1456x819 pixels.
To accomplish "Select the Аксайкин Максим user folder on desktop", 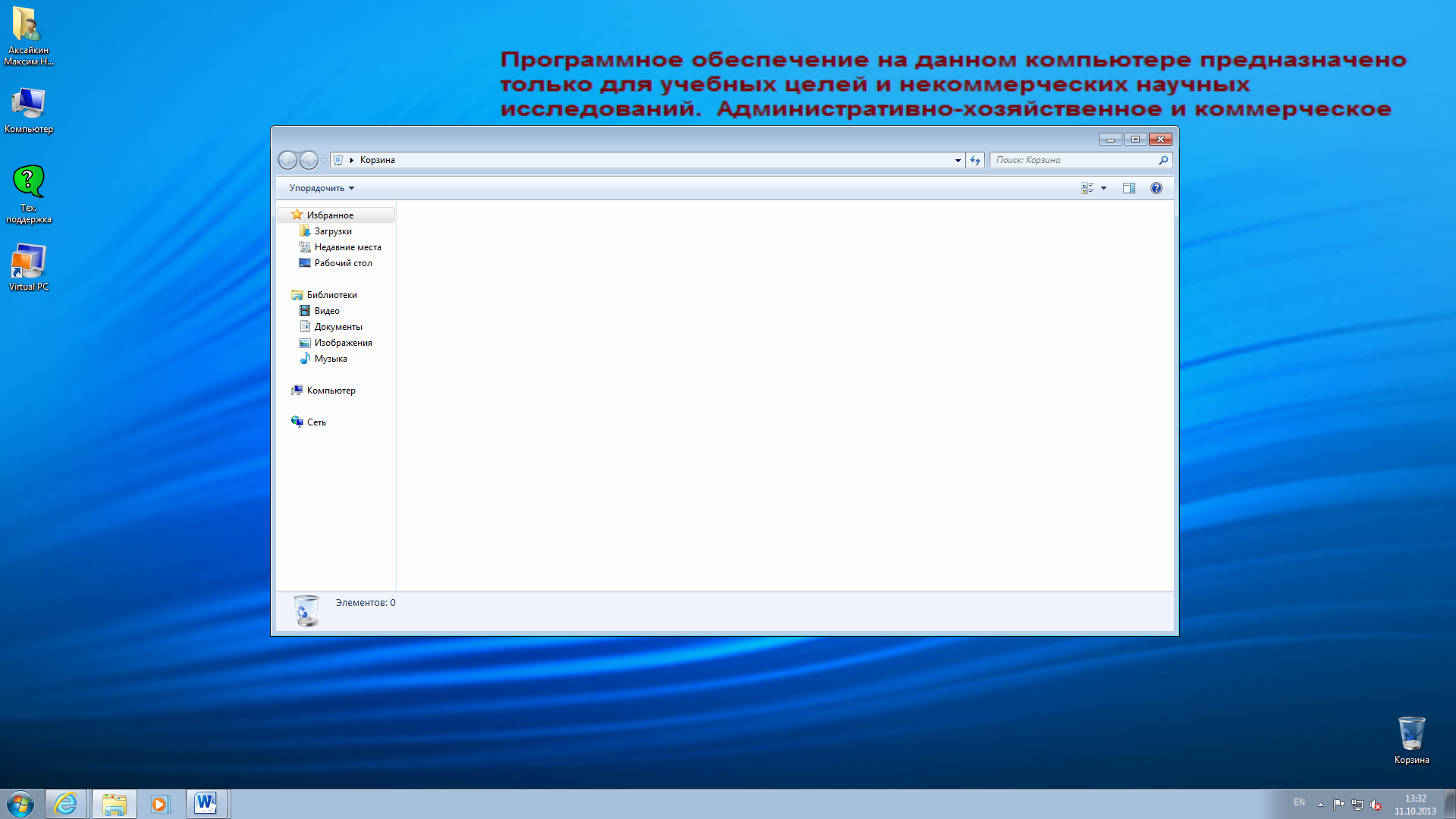I will (28, 36).
